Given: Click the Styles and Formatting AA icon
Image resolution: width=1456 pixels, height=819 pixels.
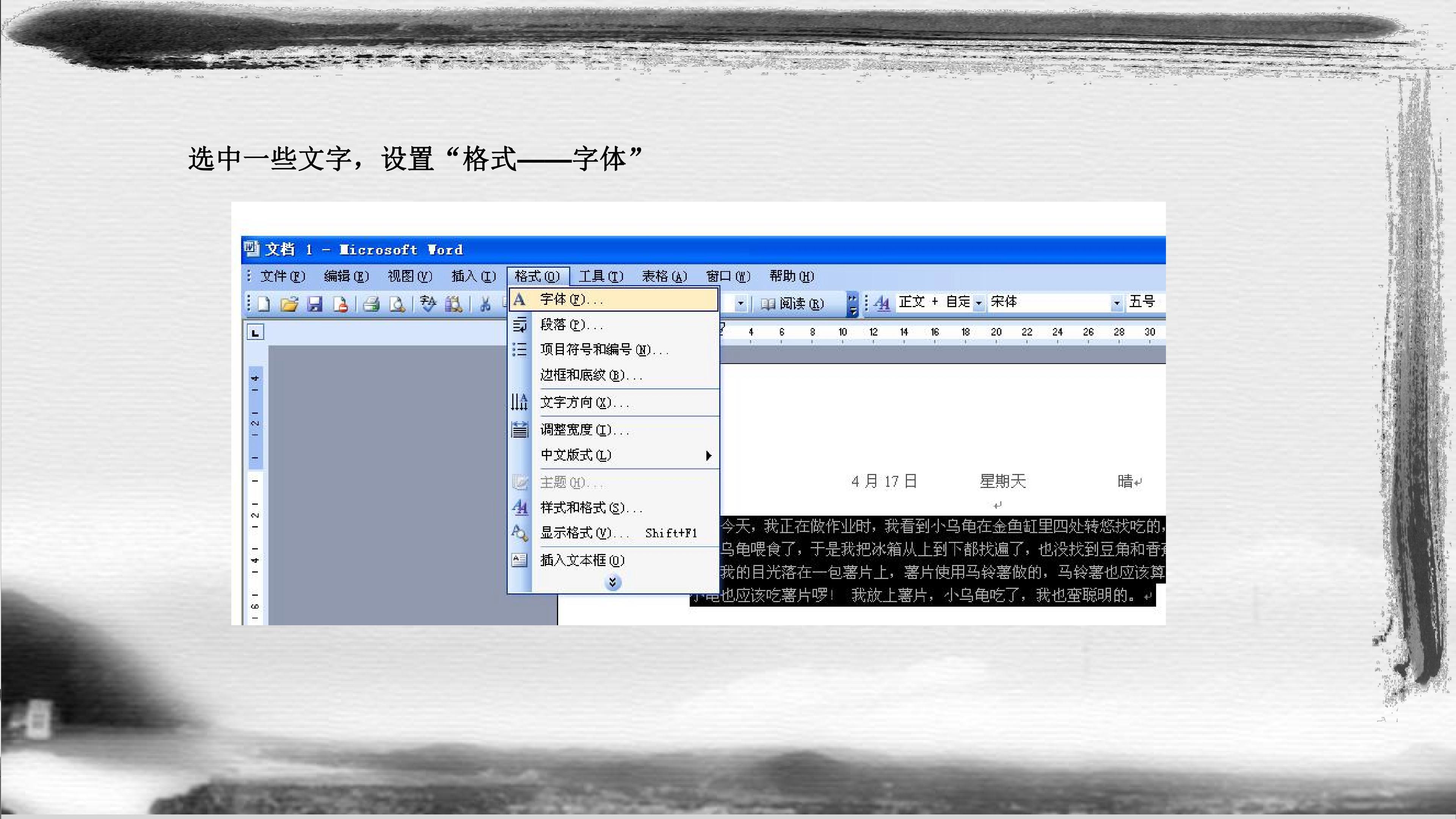Looking at the screenshot, I should (x=882, y=303).
